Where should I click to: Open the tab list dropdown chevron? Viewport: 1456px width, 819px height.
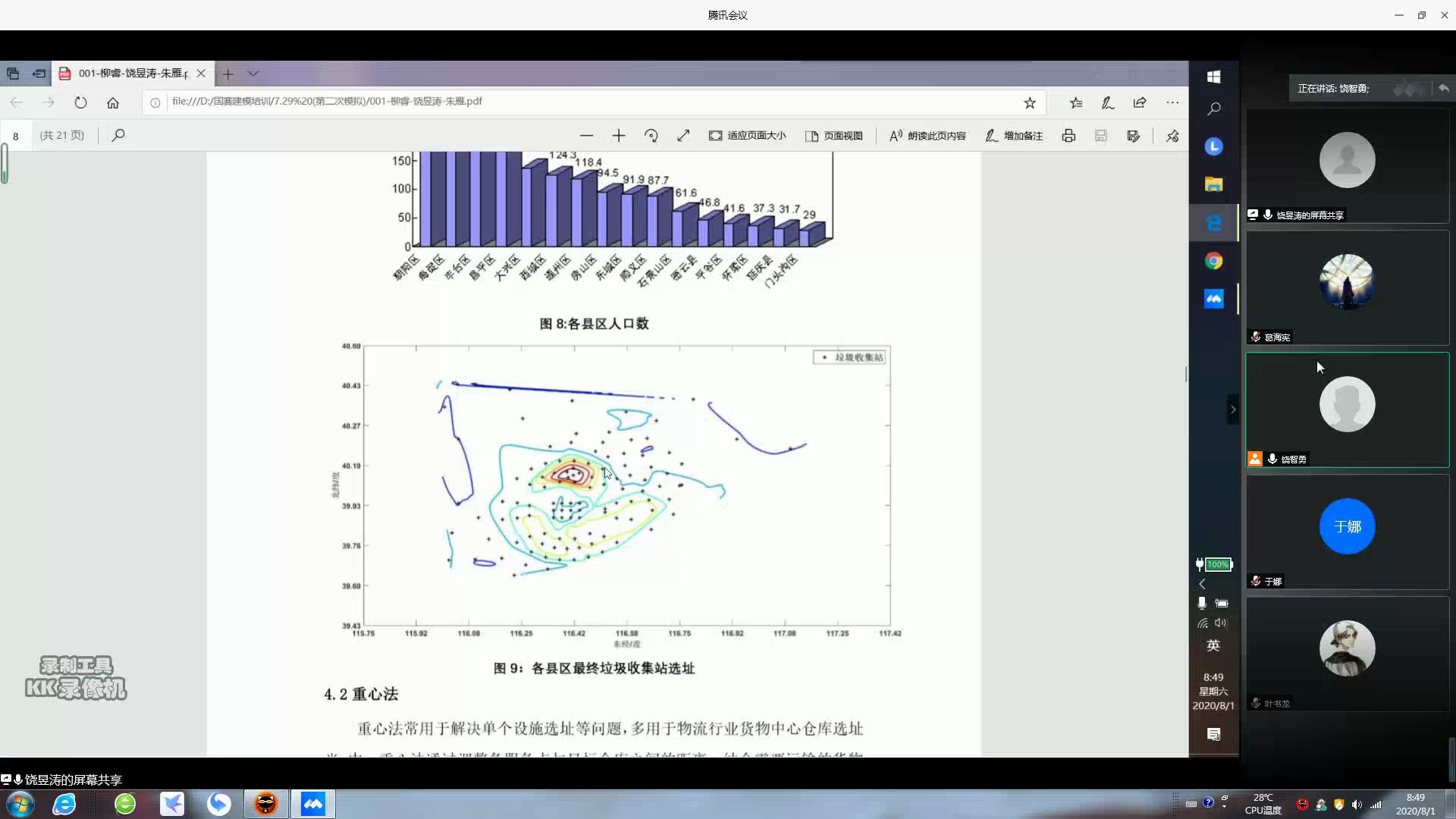(x=253, y=74)
